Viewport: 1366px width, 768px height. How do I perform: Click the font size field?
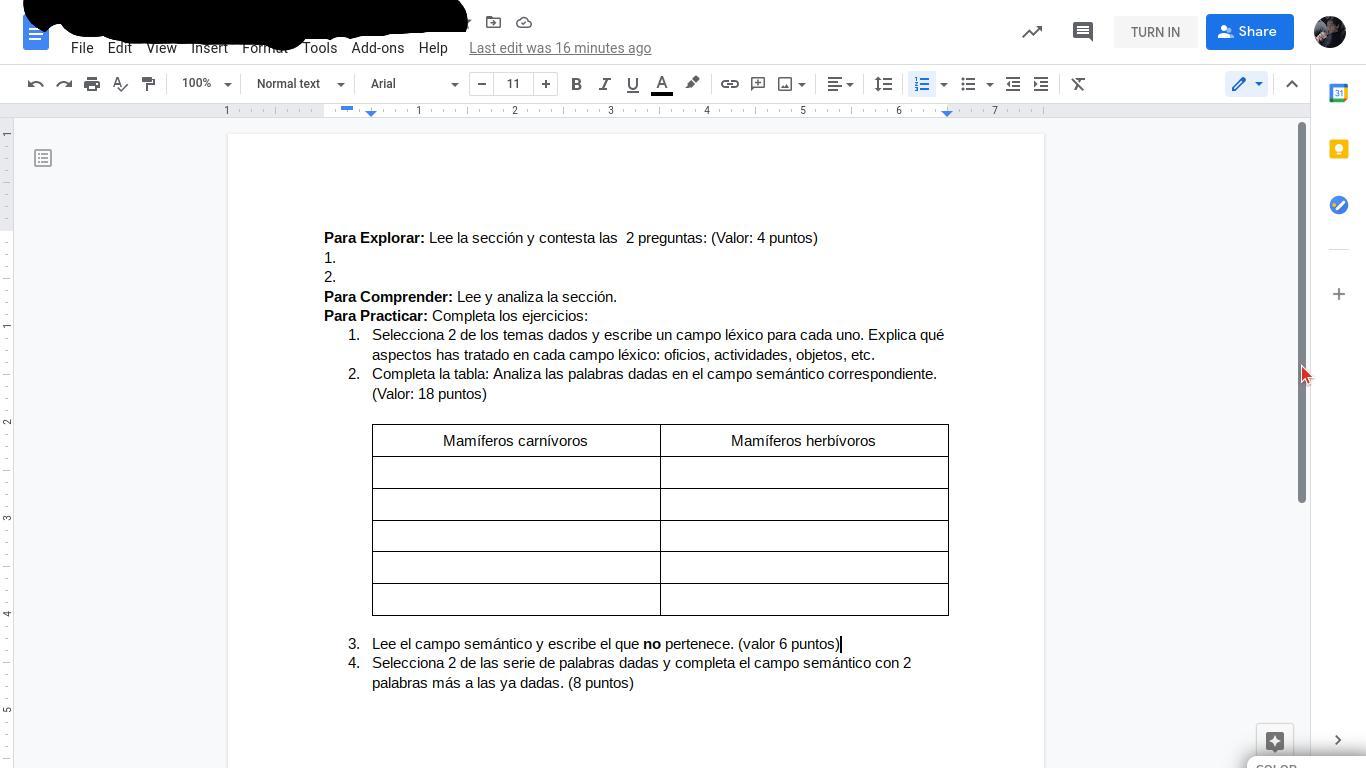click(514, 84)
